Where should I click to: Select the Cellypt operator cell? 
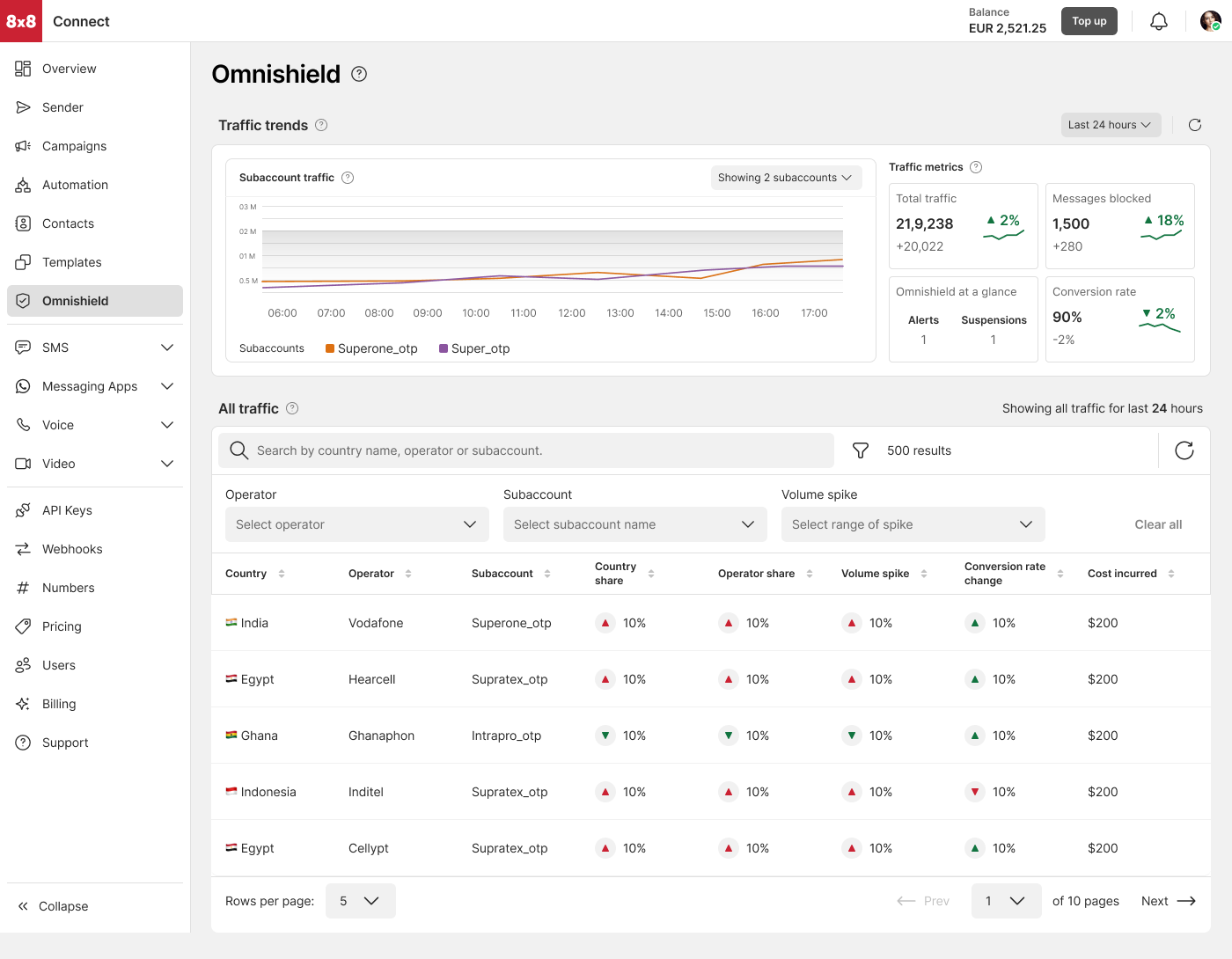click(369, 848)
